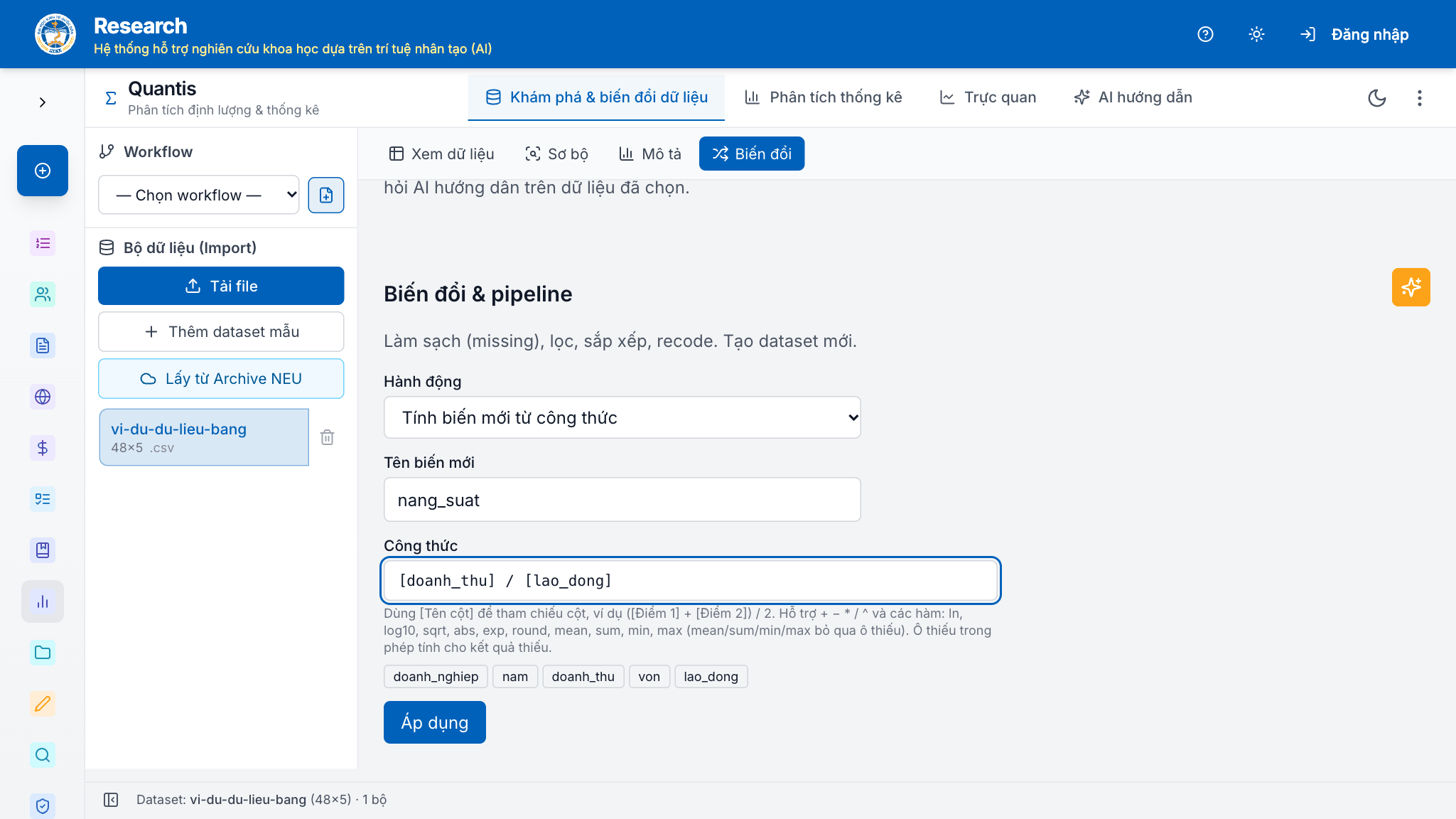Open the numbered list sidebar icon
1456x819 pixels.
(x=43, y=243)
